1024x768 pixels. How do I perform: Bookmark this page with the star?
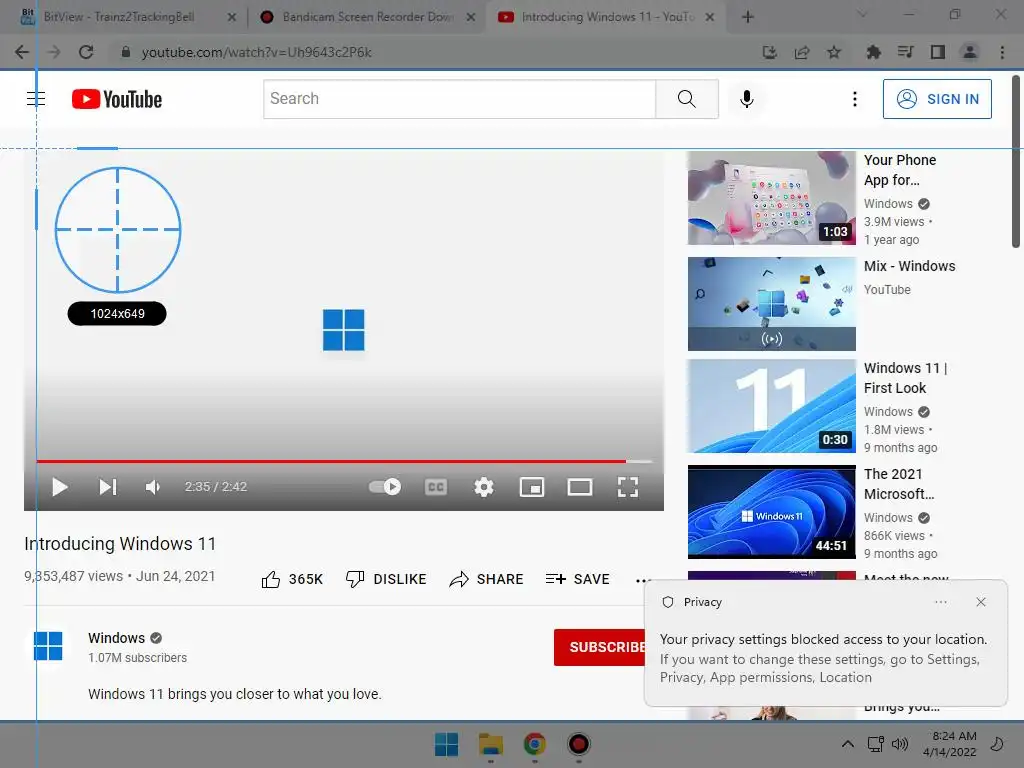[x=834, y=52]
